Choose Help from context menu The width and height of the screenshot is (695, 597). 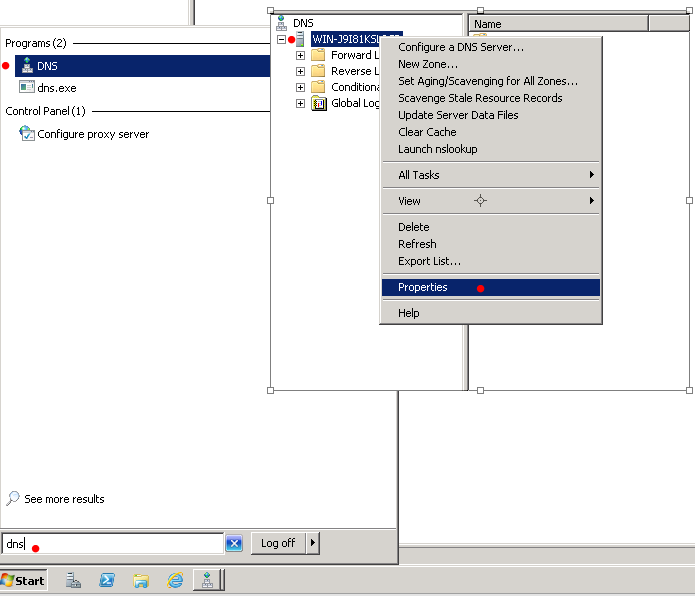tap(491, 313)
